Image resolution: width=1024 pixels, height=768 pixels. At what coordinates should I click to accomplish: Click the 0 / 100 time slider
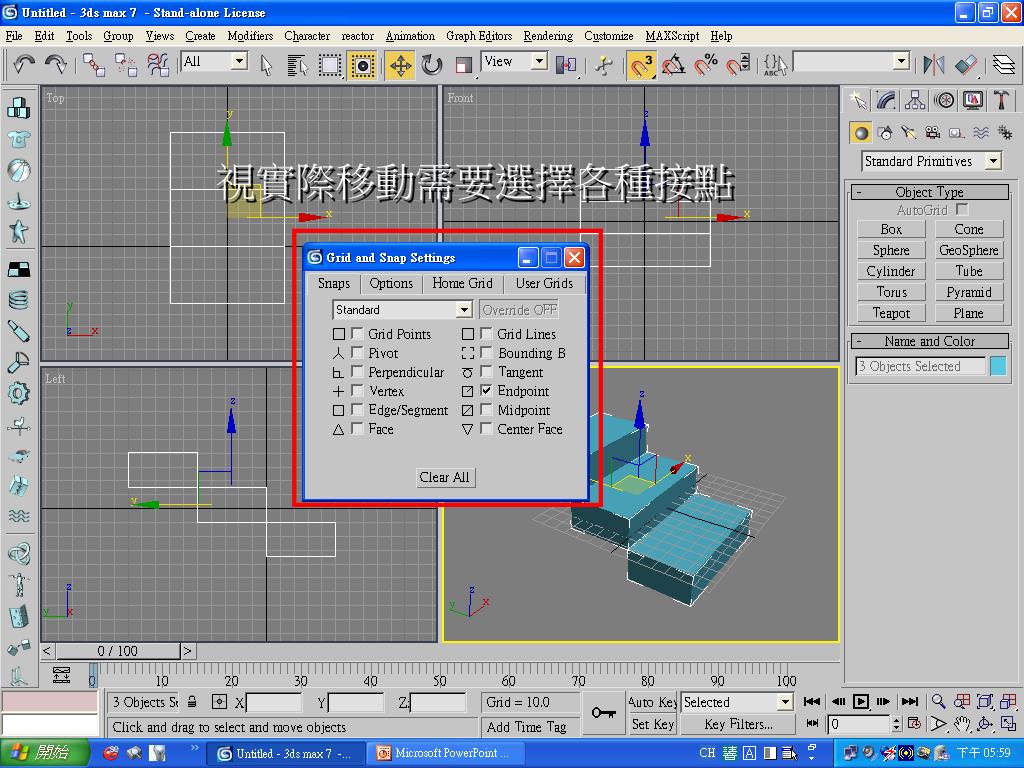[x=118, y=650]
